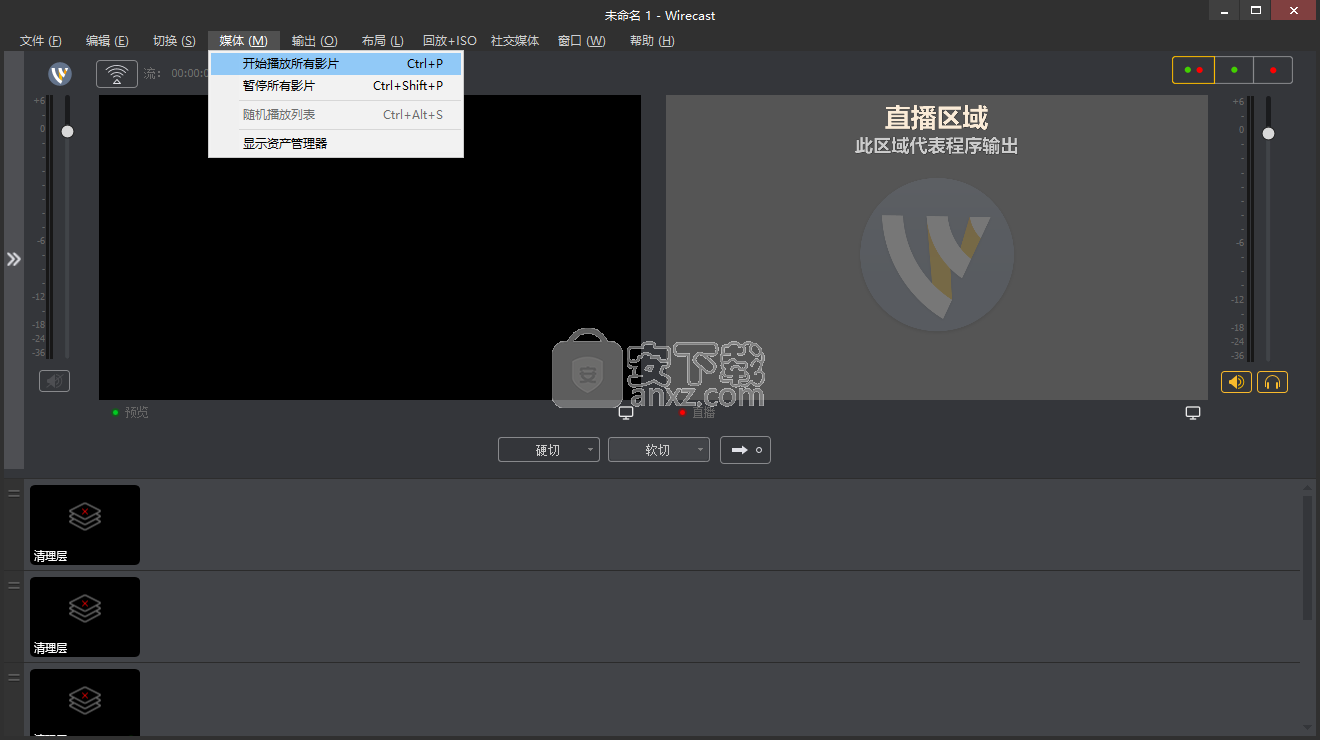Open the 帮助 (H) menu
Viewport: 1320px width, 740px height.
tap(652, 41)
